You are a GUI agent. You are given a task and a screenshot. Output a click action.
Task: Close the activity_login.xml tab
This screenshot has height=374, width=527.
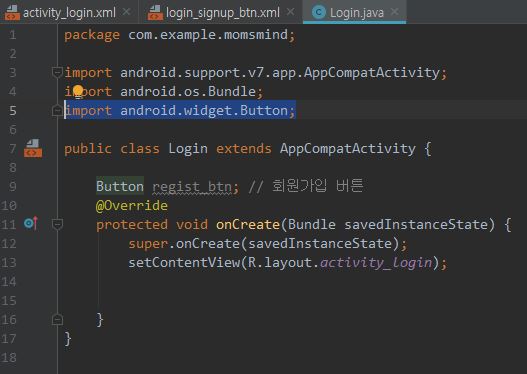tap(127, 12)
